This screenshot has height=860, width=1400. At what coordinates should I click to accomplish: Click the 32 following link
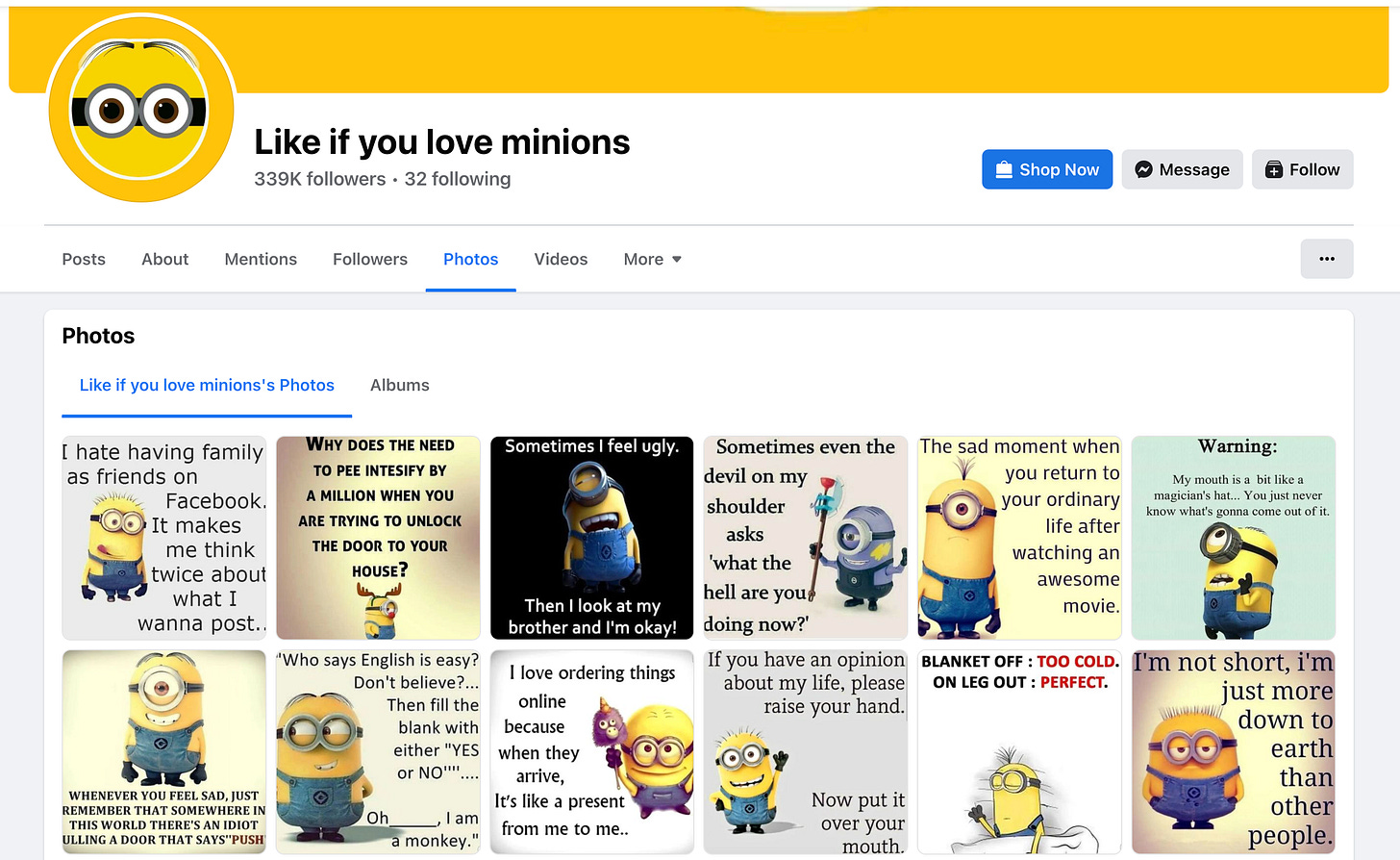click(458, 179)
